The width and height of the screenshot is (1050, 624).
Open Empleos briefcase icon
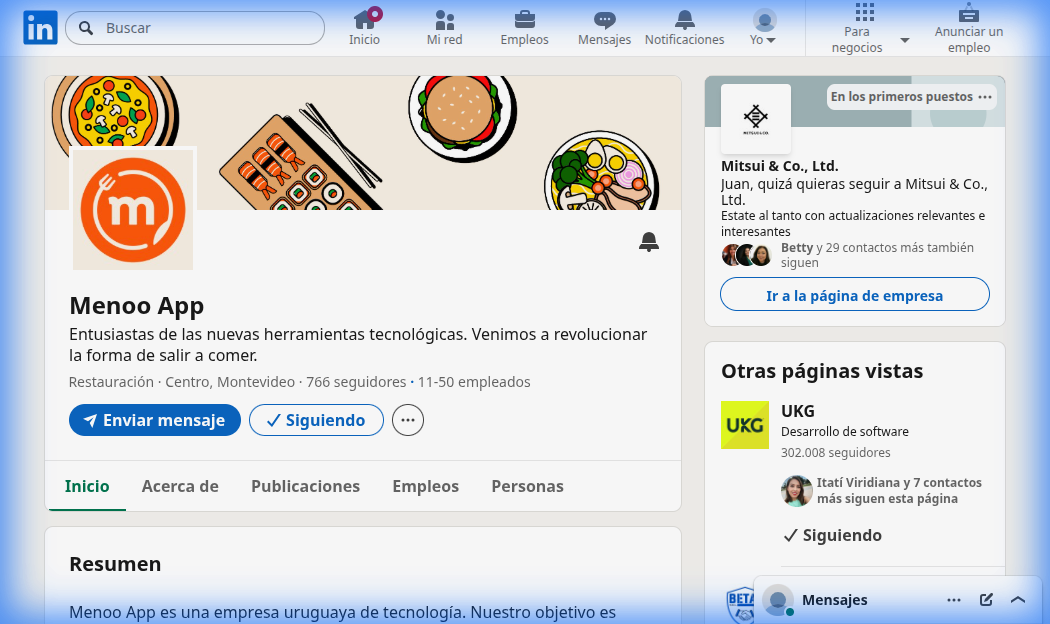(x=524, y=19)
